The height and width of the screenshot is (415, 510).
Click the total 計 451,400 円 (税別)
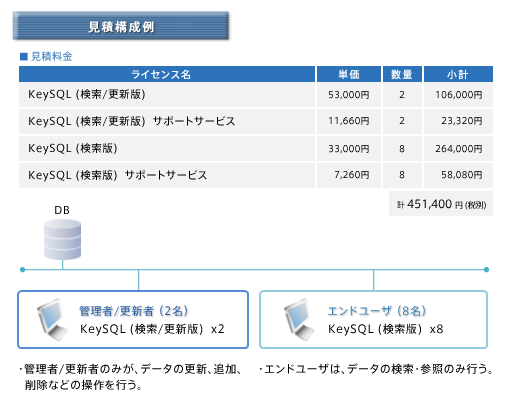441,204
